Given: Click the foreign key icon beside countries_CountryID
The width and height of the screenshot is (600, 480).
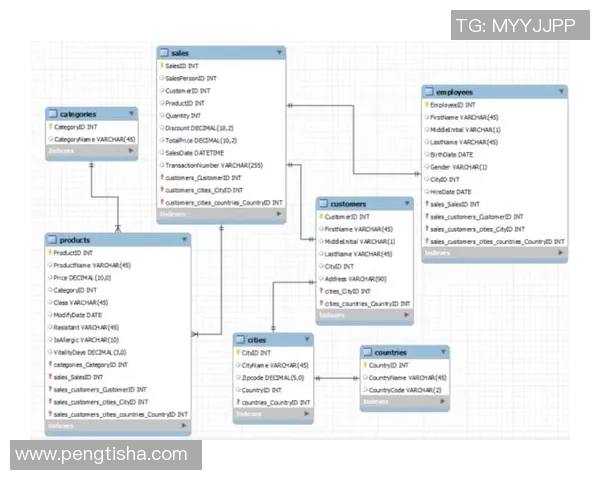Looking at the screenshot, I should click(x=238, y=402).
